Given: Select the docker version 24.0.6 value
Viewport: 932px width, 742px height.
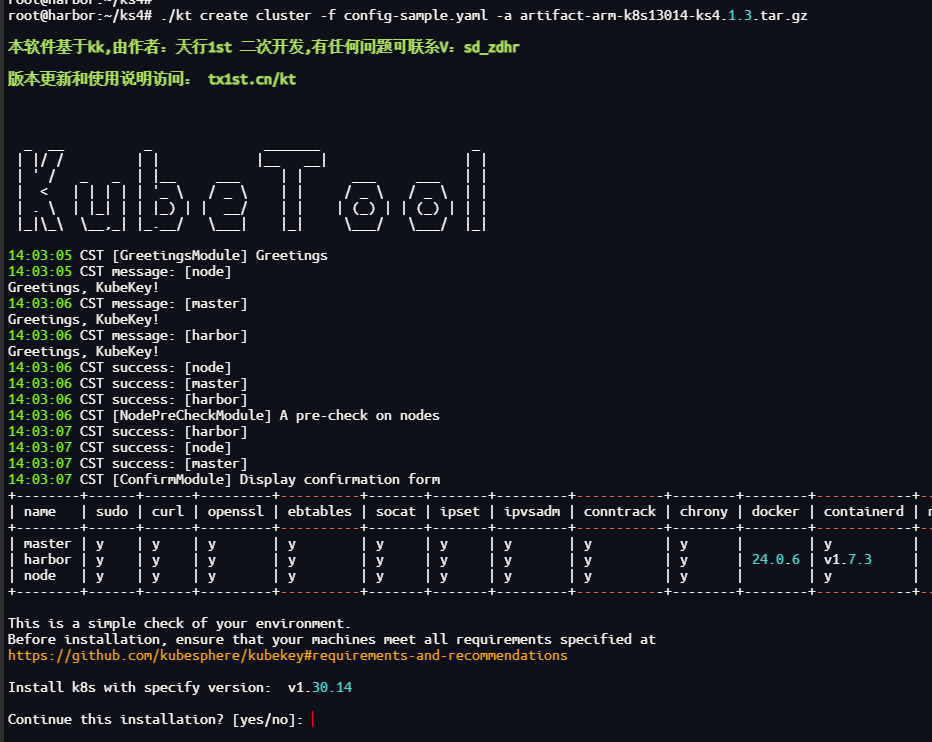Looking at the screenshot, I should 776,559.
